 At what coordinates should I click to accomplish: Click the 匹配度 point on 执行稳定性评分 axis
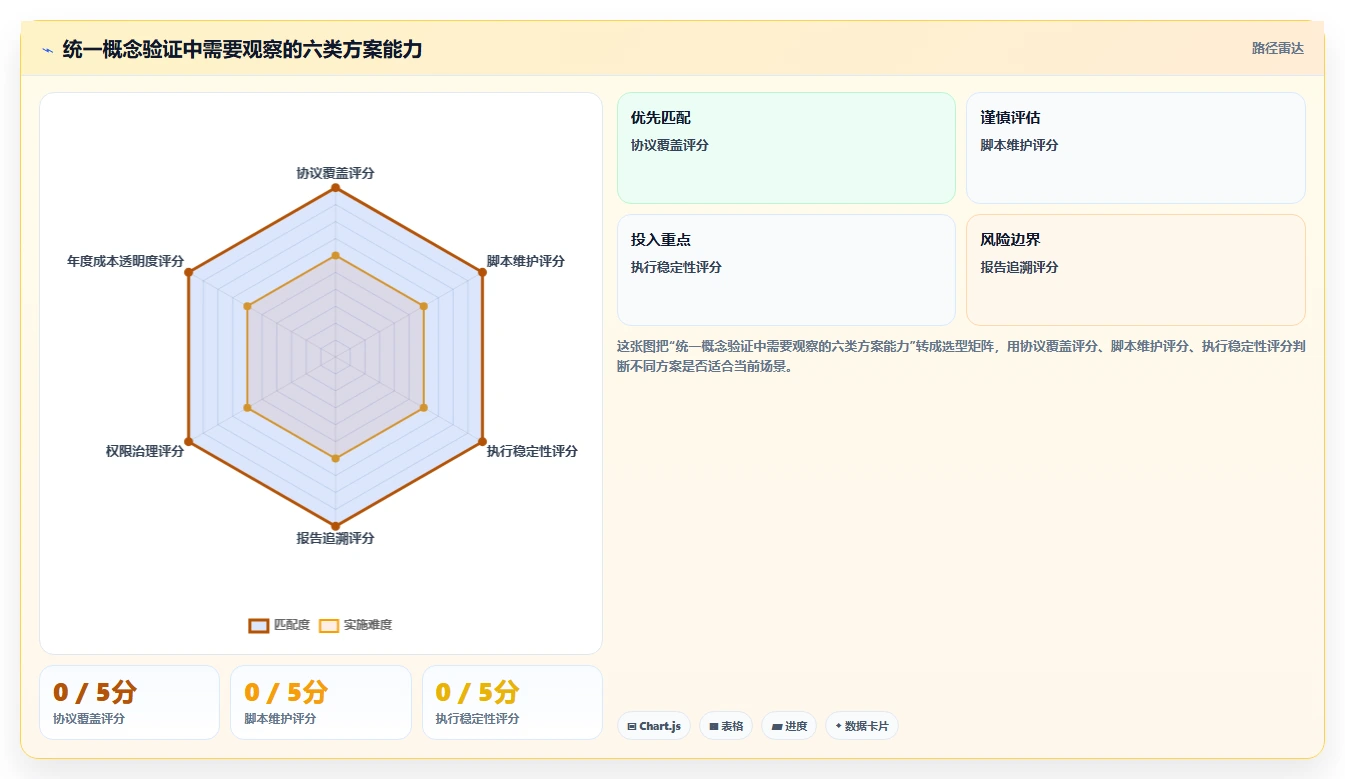[482, 441]
